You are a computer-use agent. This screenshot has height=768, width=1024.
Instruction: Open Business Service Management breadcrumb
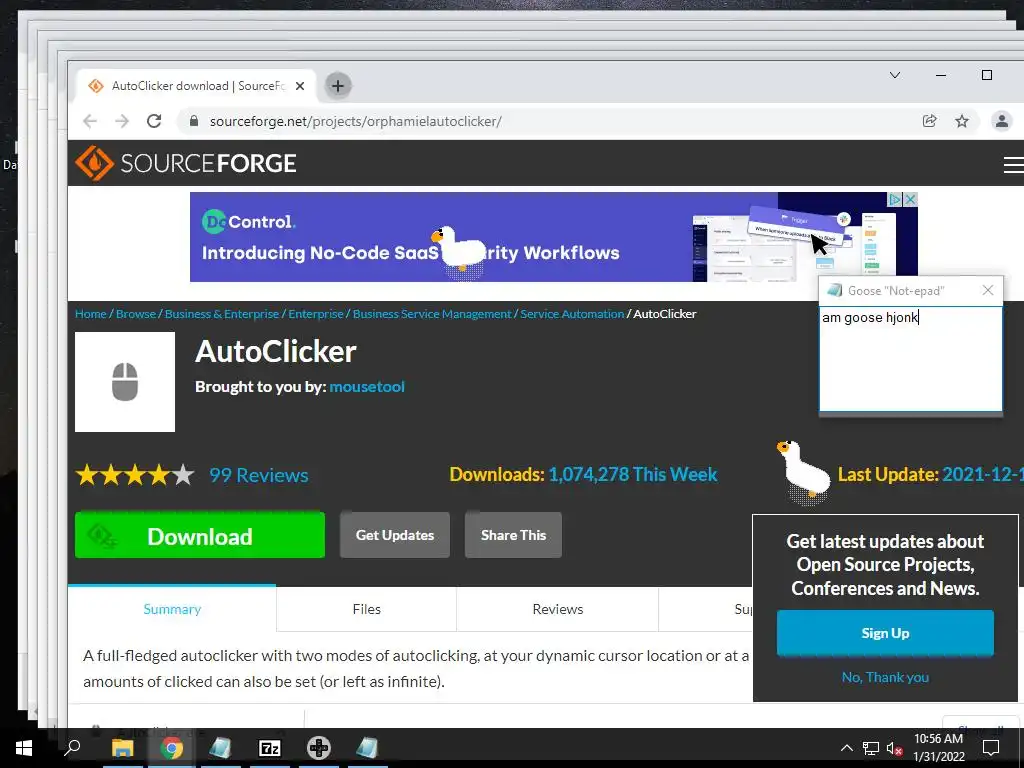(x=432, y=314)
